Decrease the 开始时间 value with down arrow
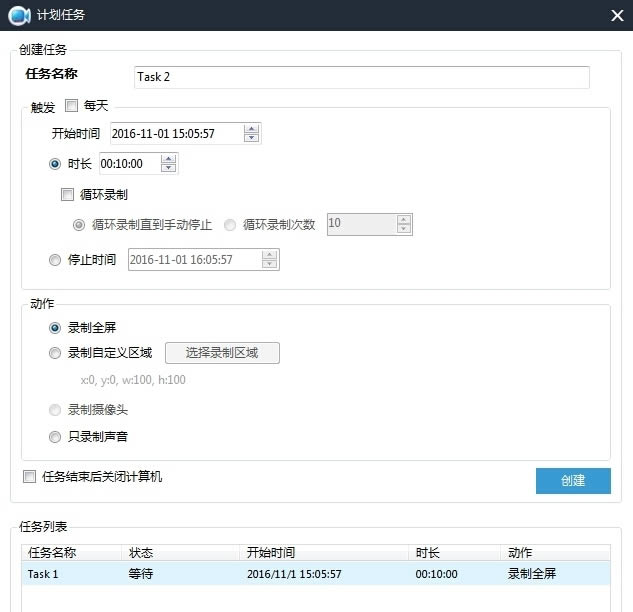 [x=252, y=138]
